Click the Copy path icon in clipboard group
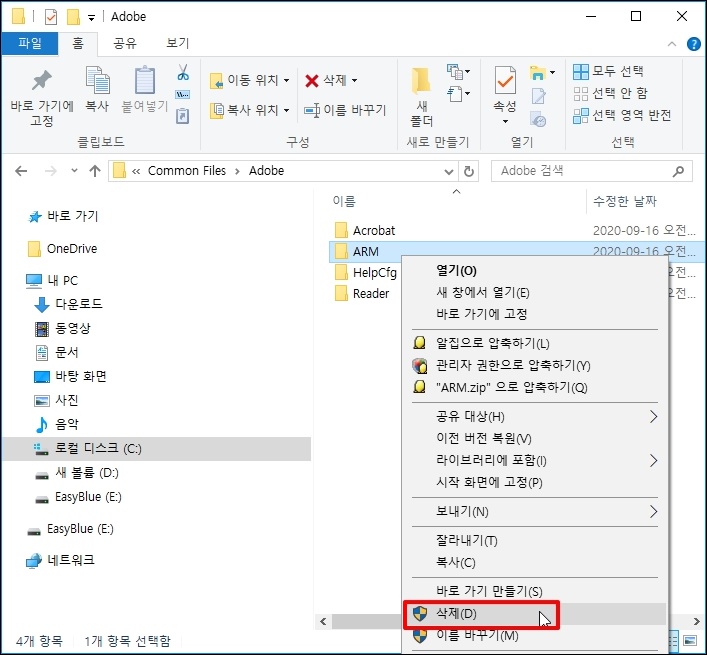Viewport: 707px width, 655px height. pyautogui.click(x=183, y=95)
